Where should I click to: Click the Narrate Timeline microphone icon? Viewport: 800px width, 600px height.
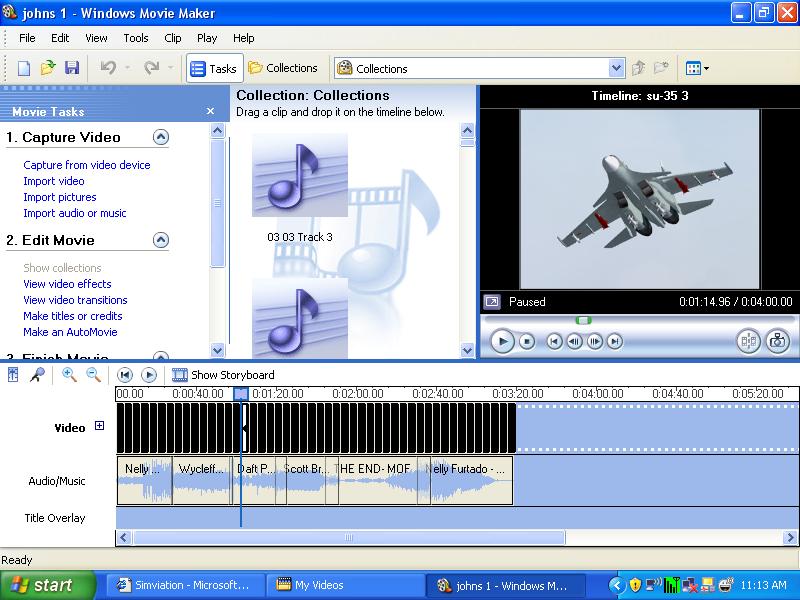tap(37, 375)
